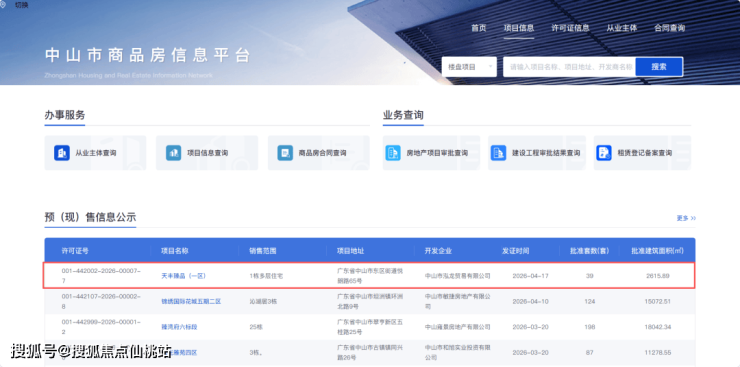
Task: Click the 预（现）售信息公示 section heading
Action: click(x=91, y=217)
